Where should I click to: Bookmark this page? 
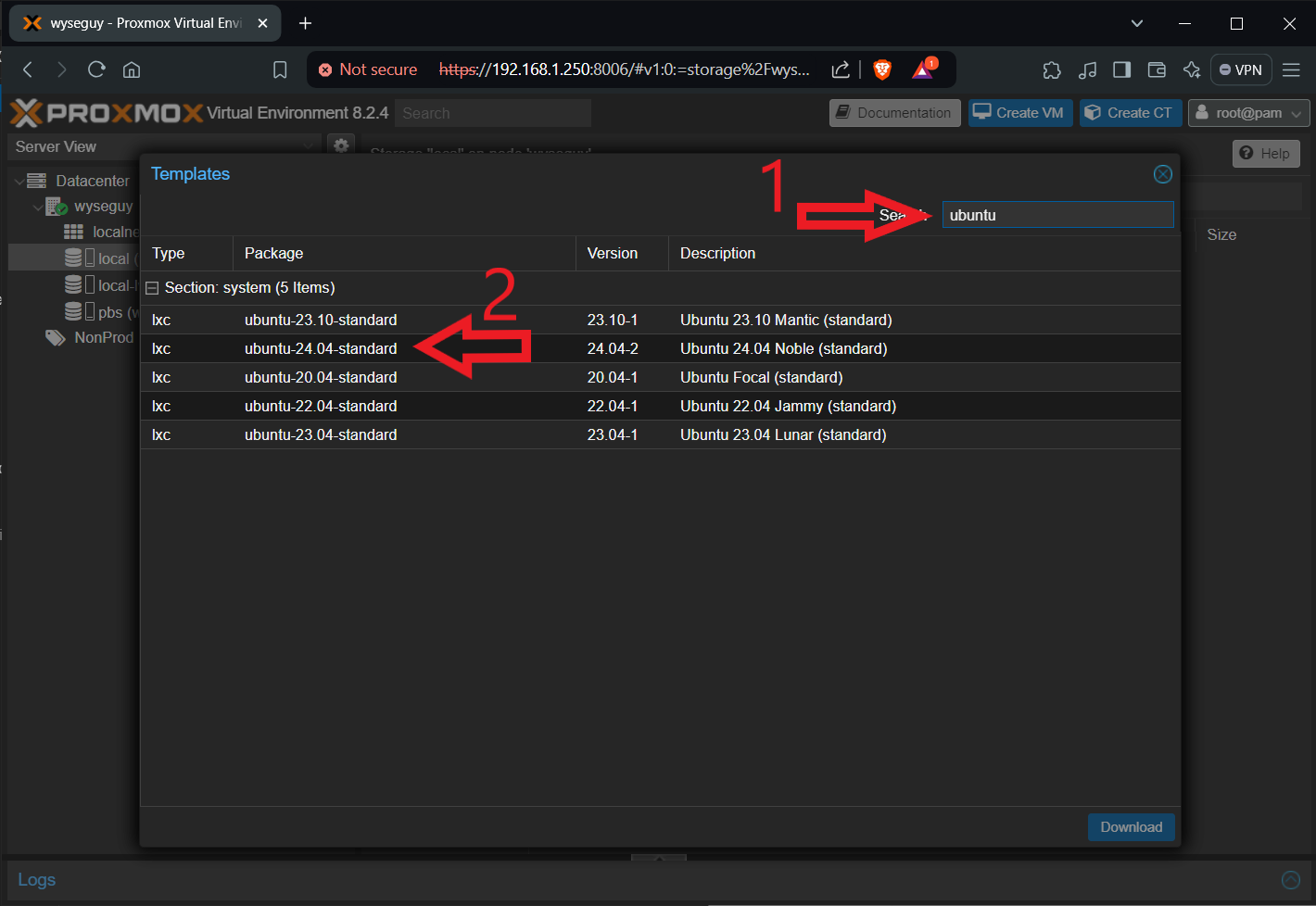point(280,69)
